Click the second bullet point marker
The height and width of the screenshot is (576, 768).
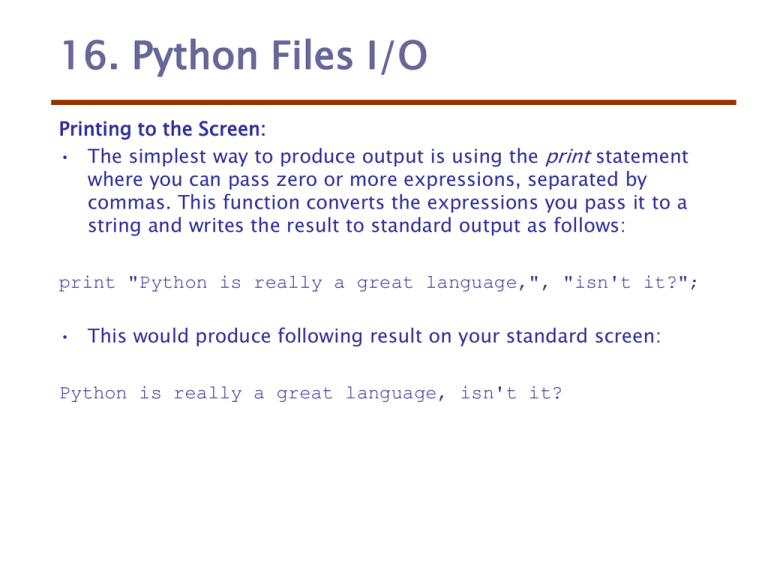point(65,337)
